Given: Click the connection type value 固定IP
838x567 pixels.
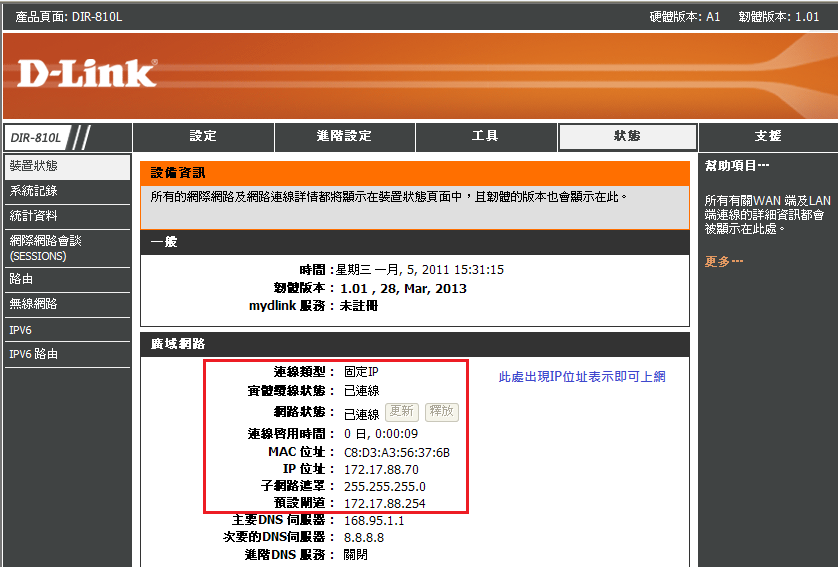Looking at the screenshot, I should point(361,372).
